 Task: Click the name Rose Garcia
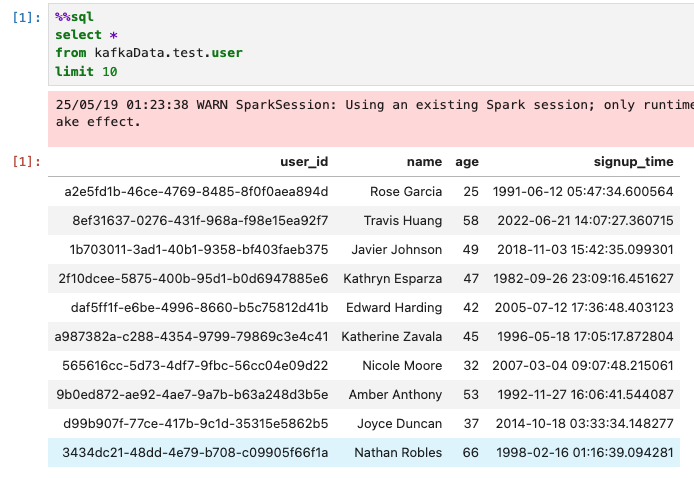tap(406, 191)
